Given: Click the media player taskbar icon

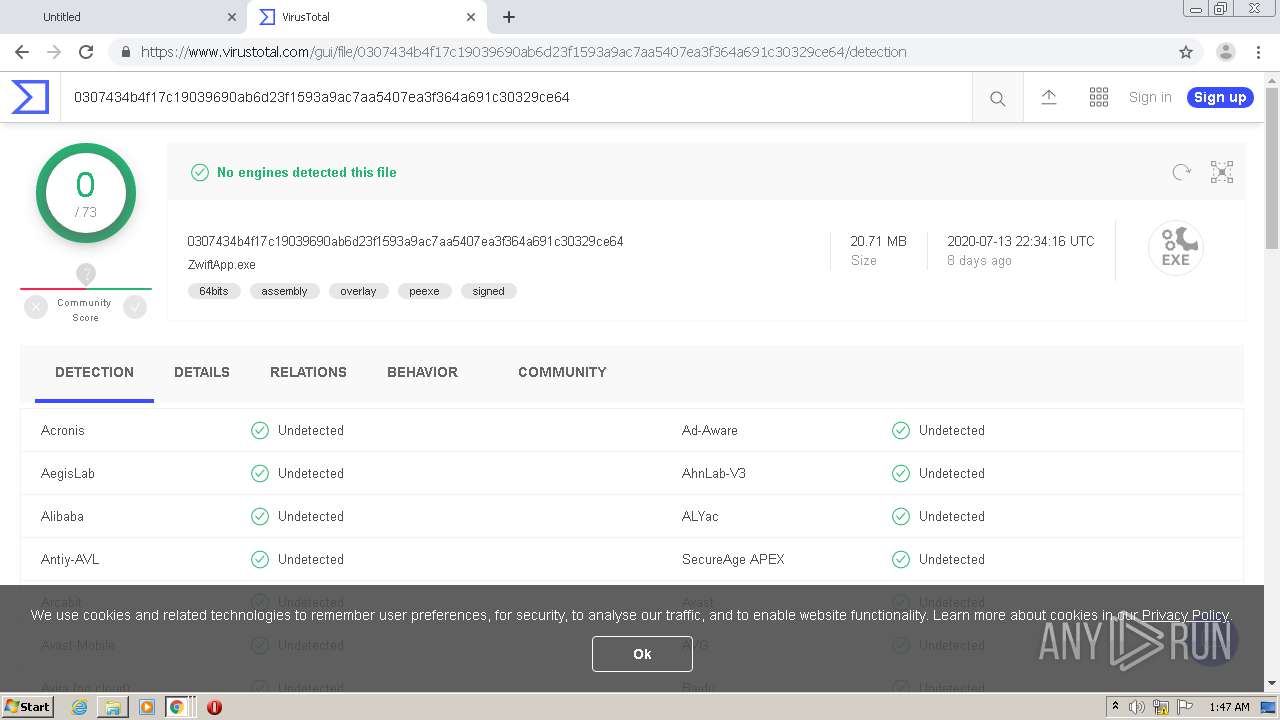Looking at the screenshot, I should pos(147,707).
